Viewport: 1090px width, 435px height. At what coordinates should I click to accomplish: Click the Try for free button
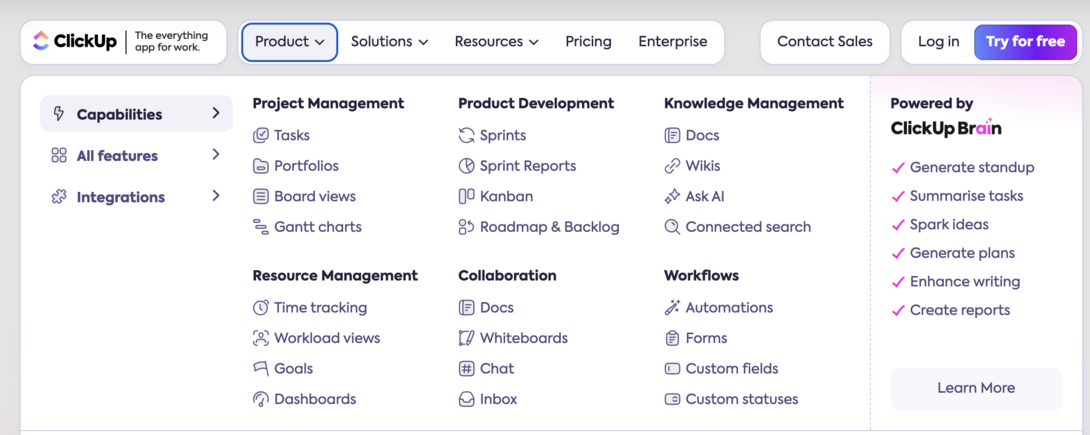[1025, 42]
